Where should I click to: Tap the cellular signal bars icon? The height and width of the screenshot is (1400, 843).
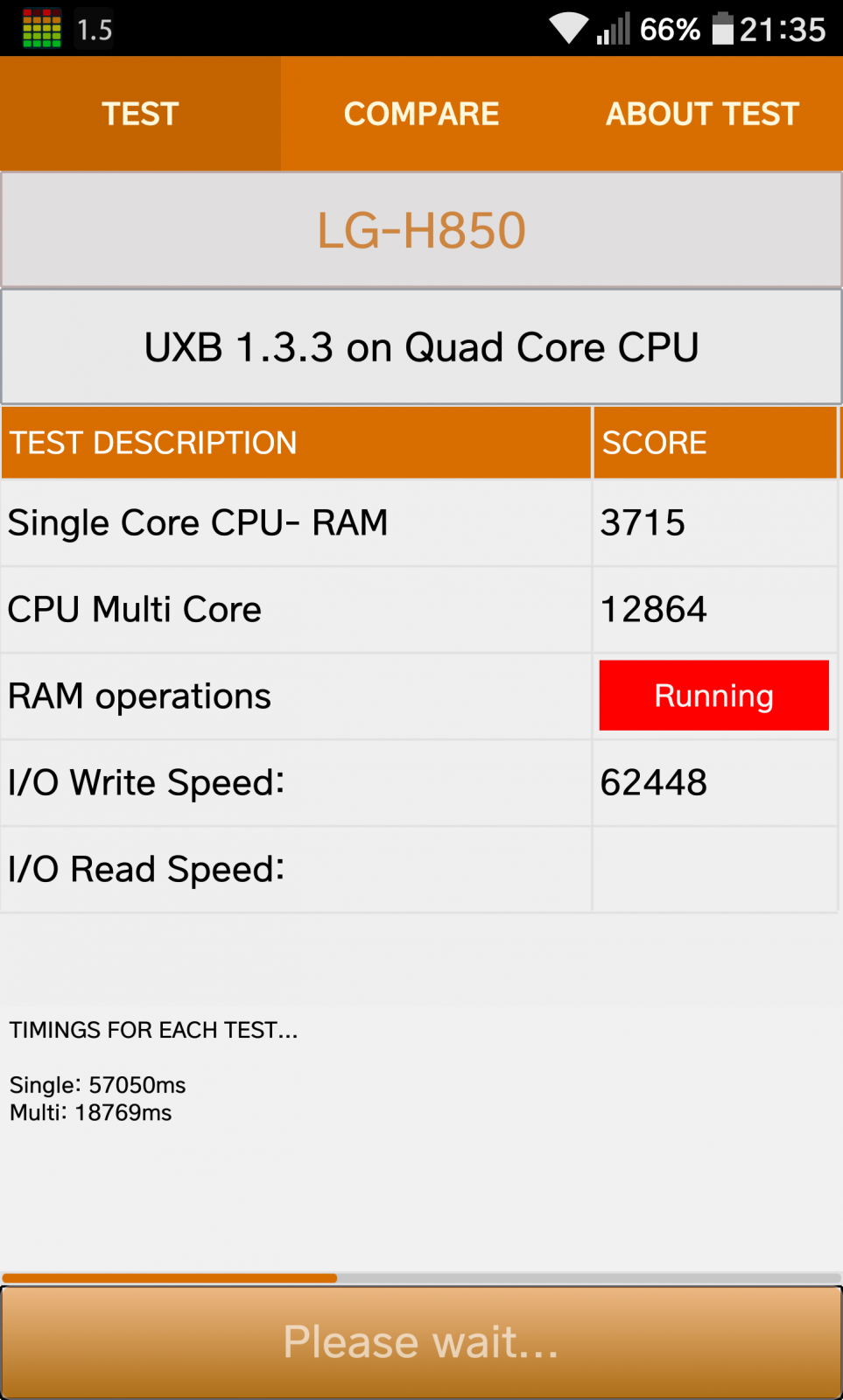[614, 29]
